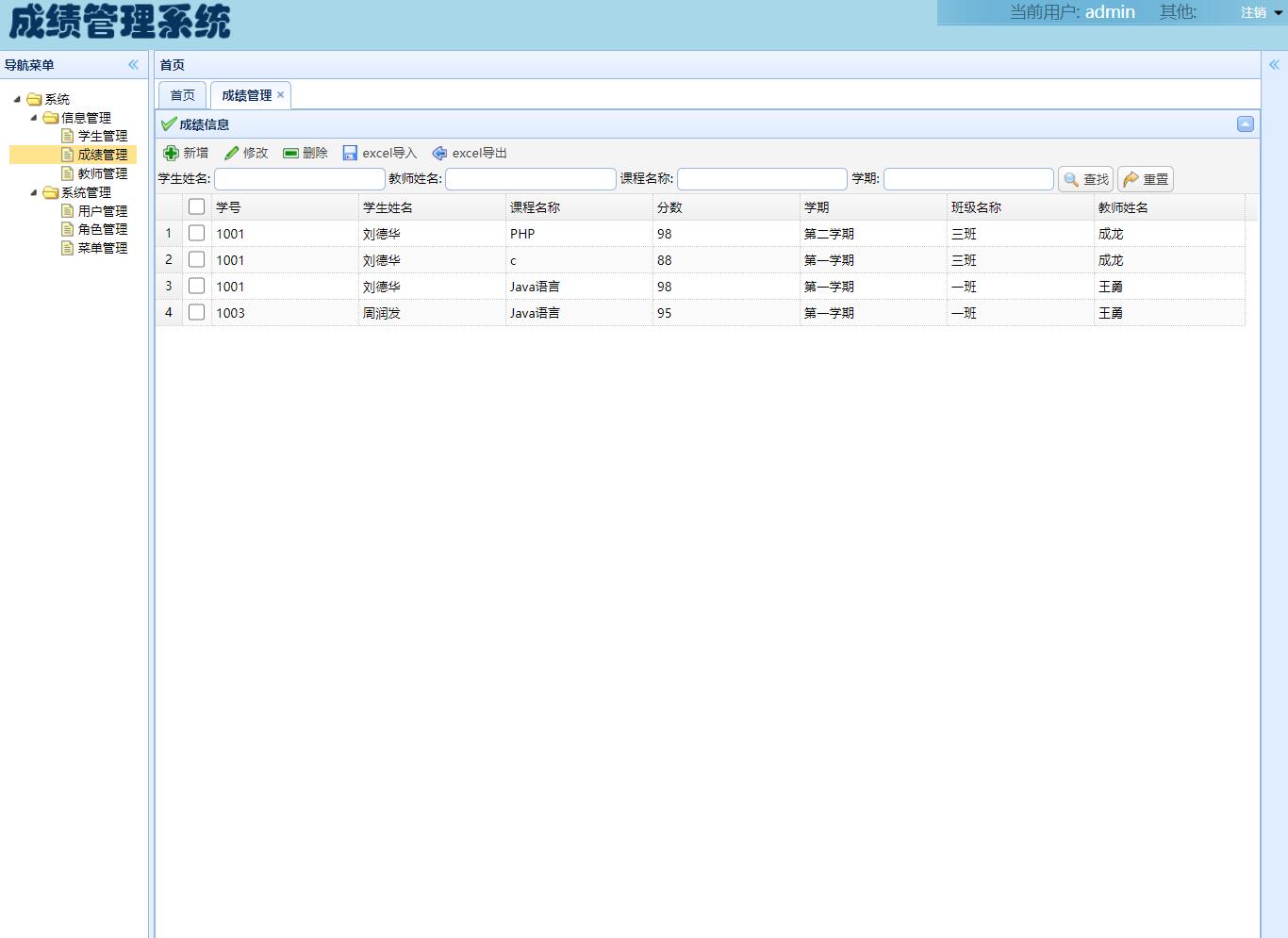Image resolution: width=1288 pixels, height=938 pixels.
Task: Open 用户管理 in the navigation tree
Action: click(x=102, y=211)
